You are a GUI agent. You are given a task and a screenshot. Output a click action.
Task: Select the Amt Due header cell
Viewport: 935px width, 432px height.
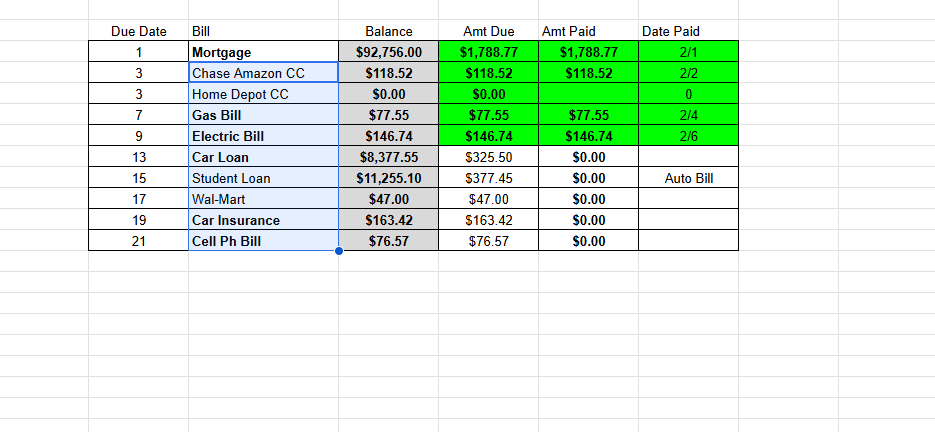click(x=488, y=31)
